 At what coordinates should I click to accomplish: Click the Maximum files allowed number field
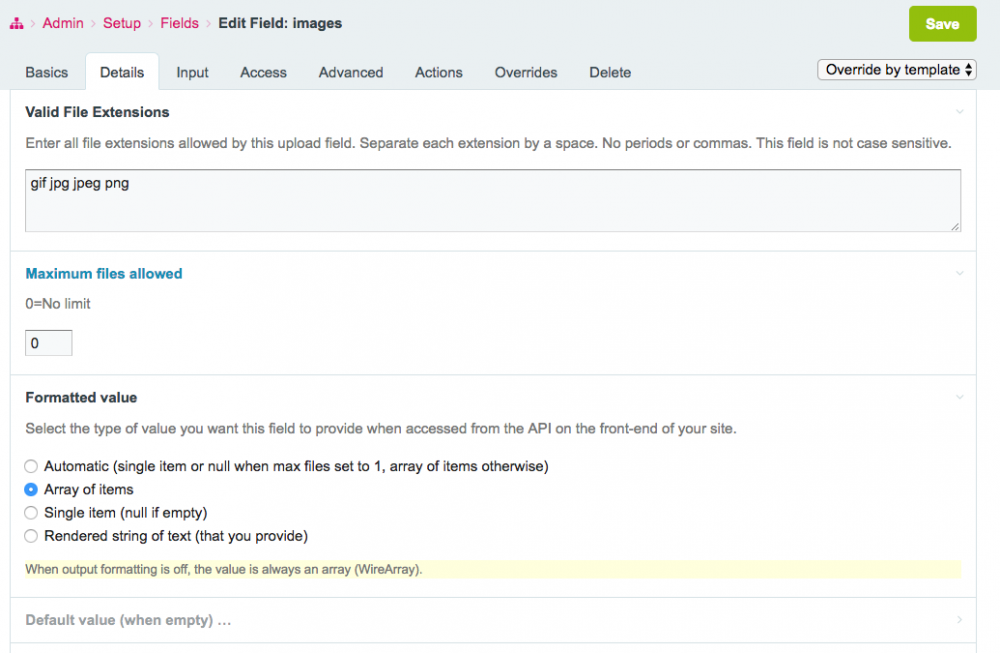coord(48,343)
